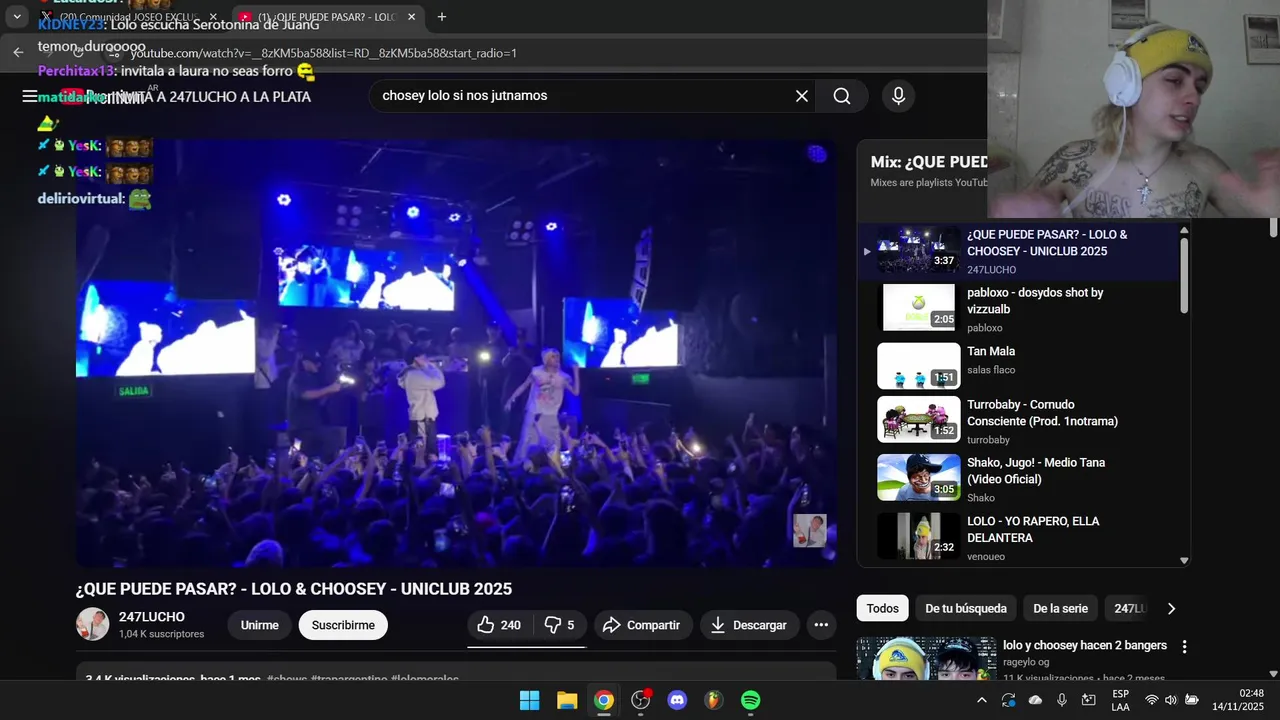Open File Explorer from the taskbar
1280x720 pixels.
567,700
